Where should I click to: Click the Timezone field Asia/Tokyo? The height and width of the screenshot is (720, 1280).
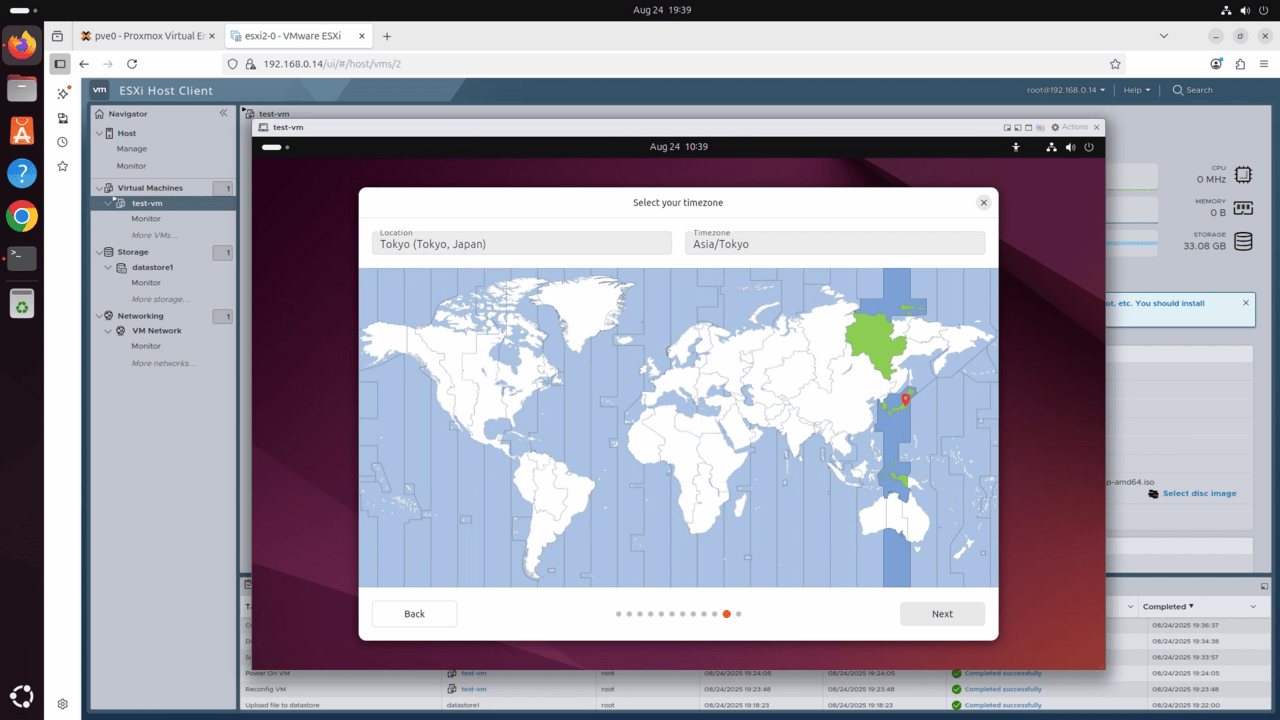[835, 243]
